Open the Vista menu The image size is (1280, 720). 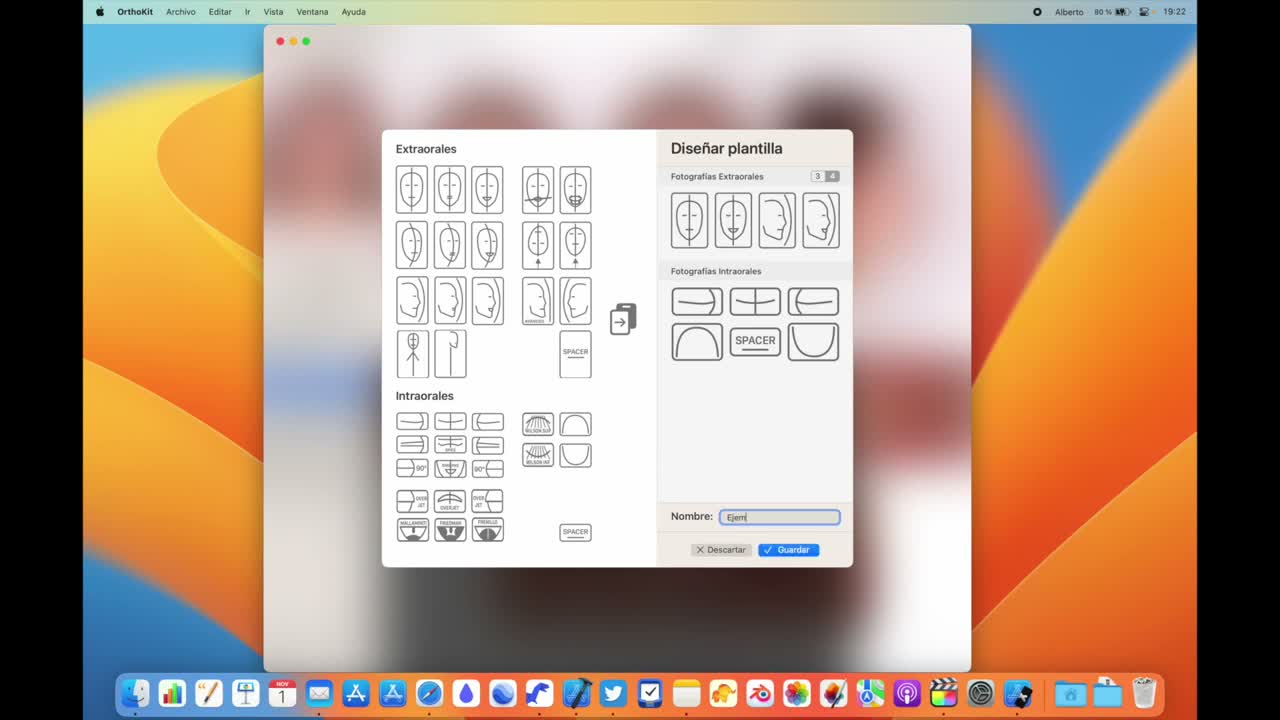click(273, 12)
